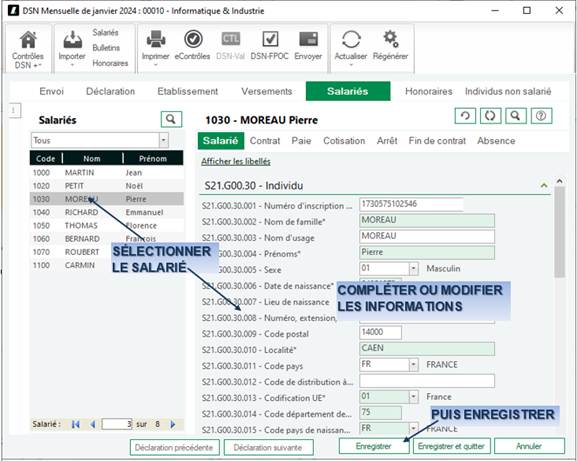The image size is (577, 461).
Task: Switch to the Déclaration tab
Action: click(x=110, y=91)
